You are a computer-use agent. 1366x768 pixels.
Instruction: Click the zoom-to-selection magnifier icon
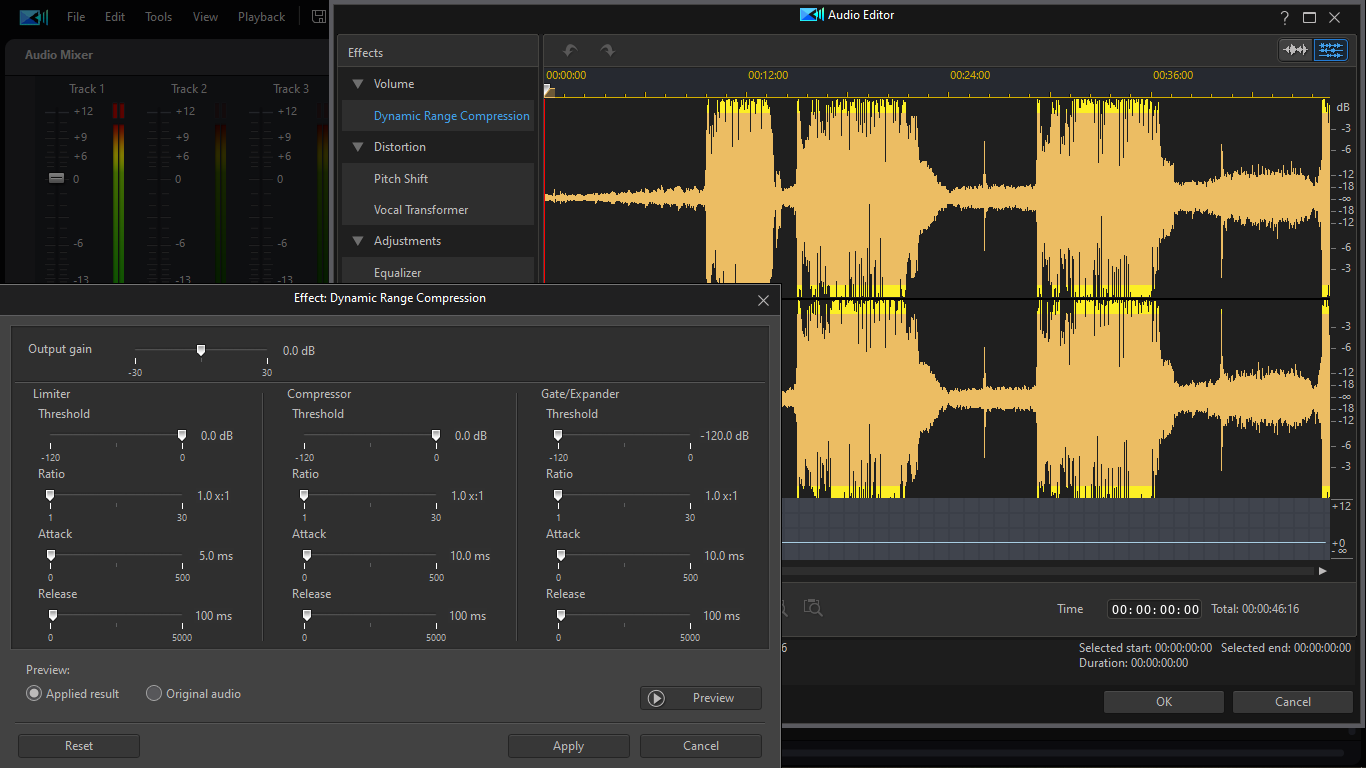pos(813,608)
